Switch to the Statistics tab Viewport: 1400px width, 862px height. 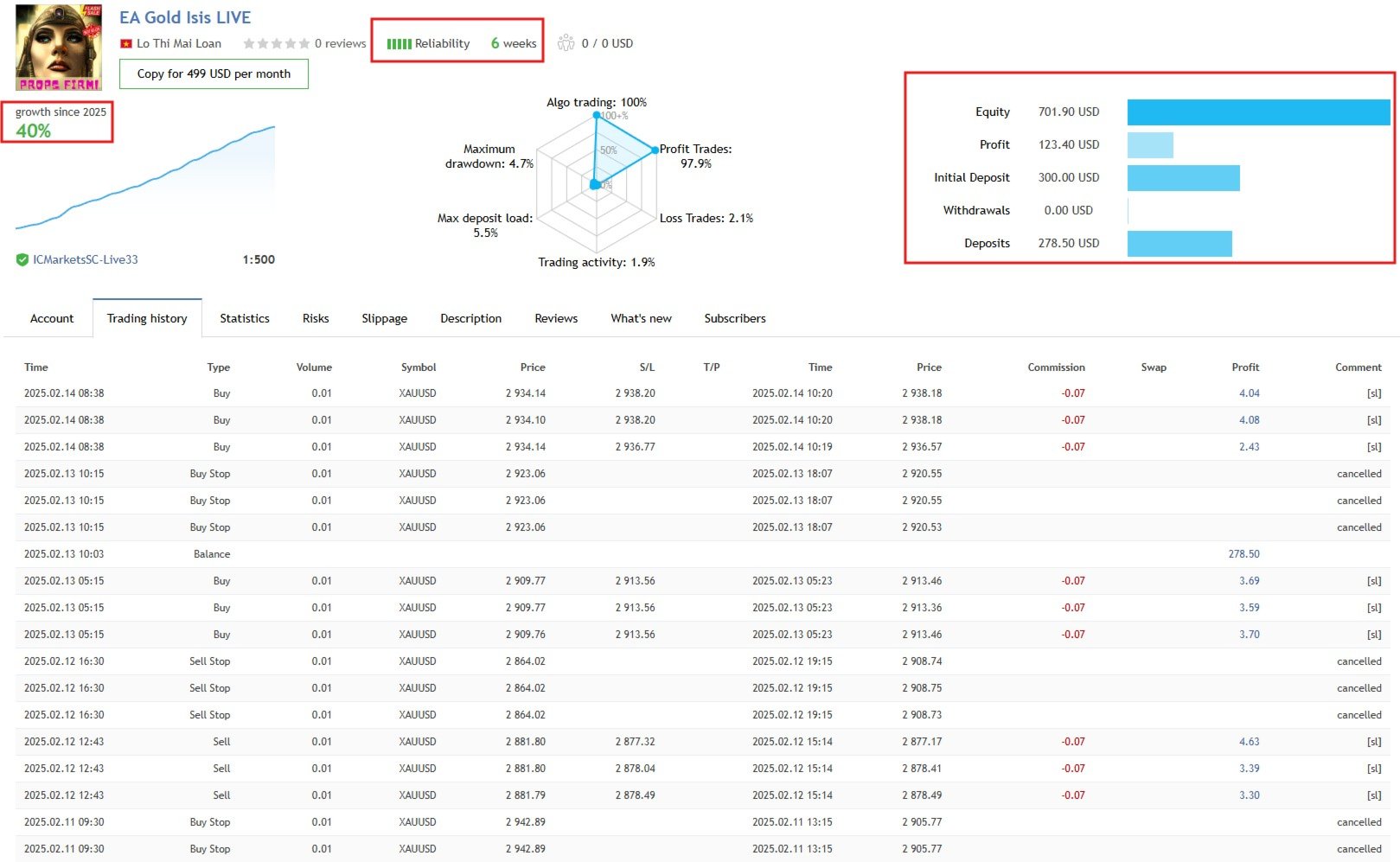(245, 318)
